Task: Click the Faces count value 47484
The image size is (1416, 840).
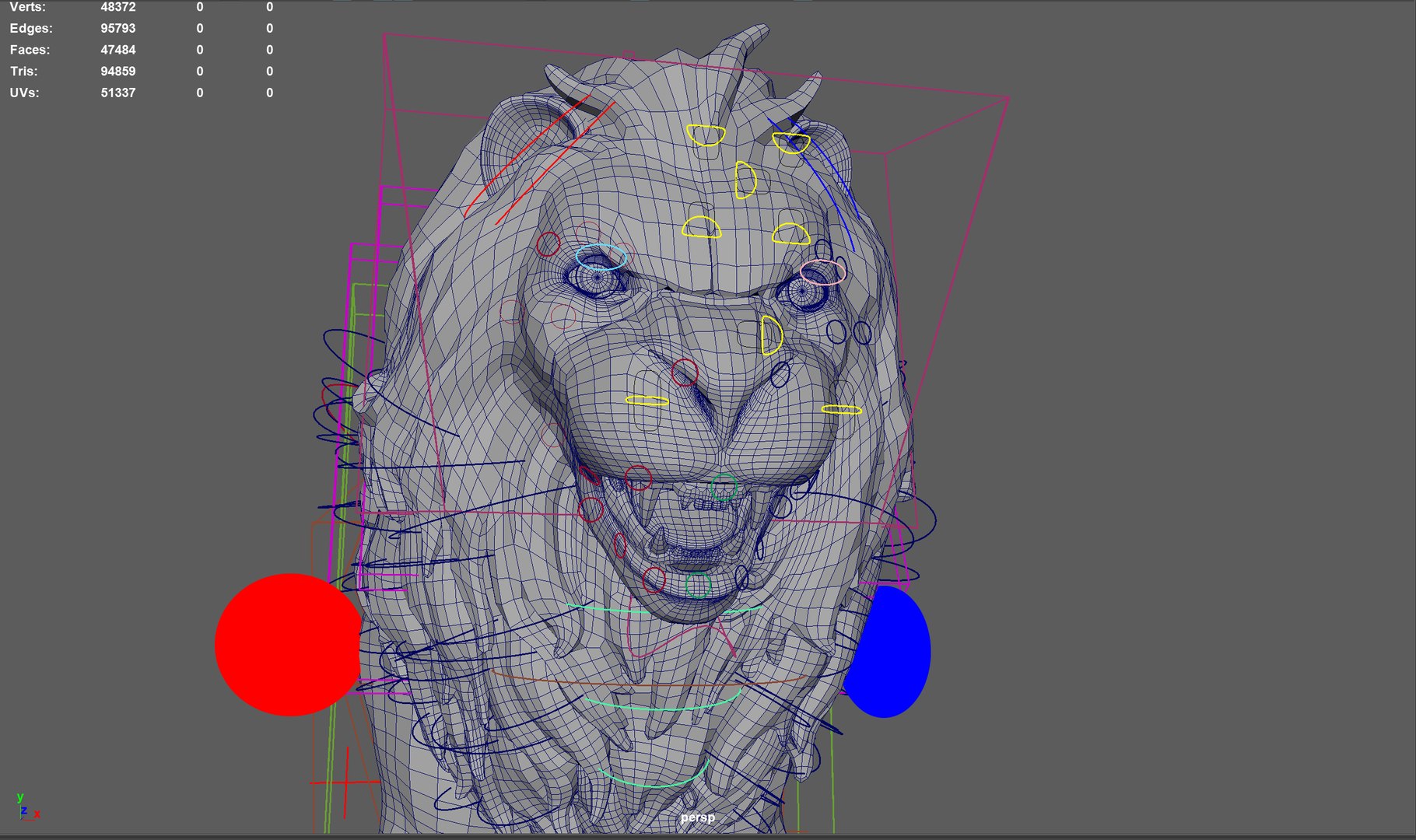Action: click(x=118, y=50)
